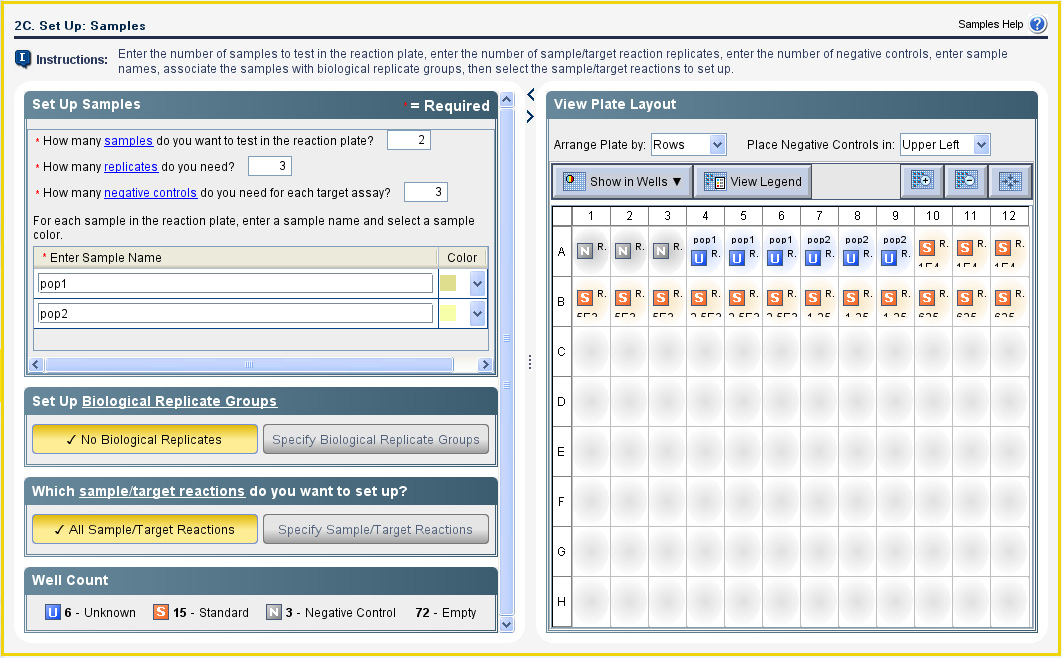
Task: Click the pop2 color swatch
Action: click(x=448, y=314)
